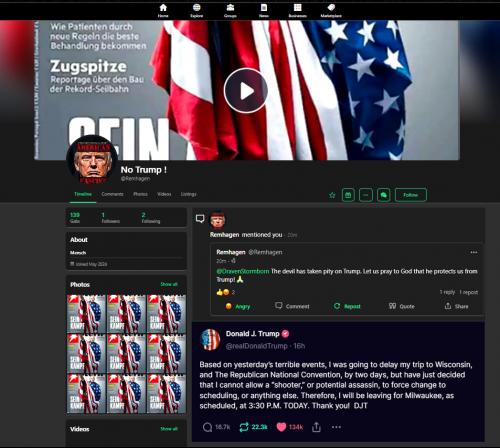Open the No Trump profile avatar
Viewport: 500px width, 448px height.
click(92, 161)
